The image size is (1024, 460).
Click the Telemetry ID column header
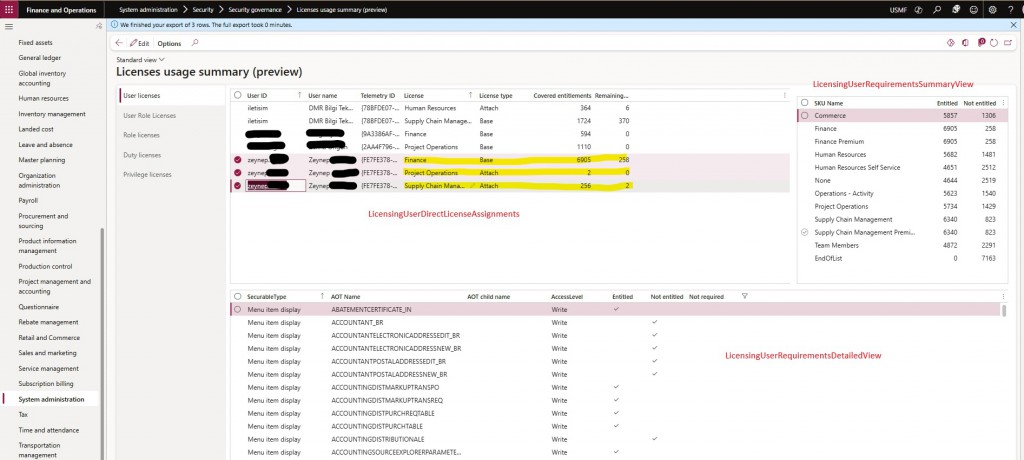378,95
